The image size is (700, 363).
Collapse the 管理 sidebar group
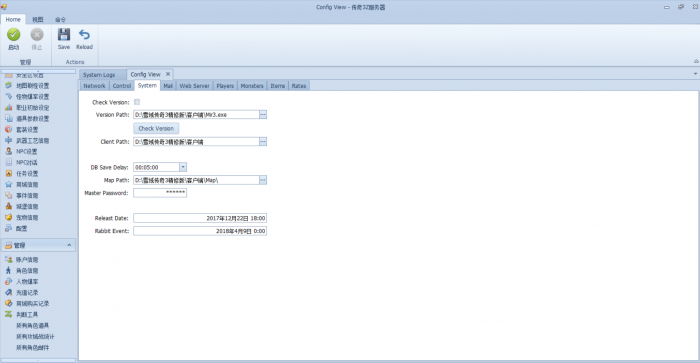pos(69,245)
